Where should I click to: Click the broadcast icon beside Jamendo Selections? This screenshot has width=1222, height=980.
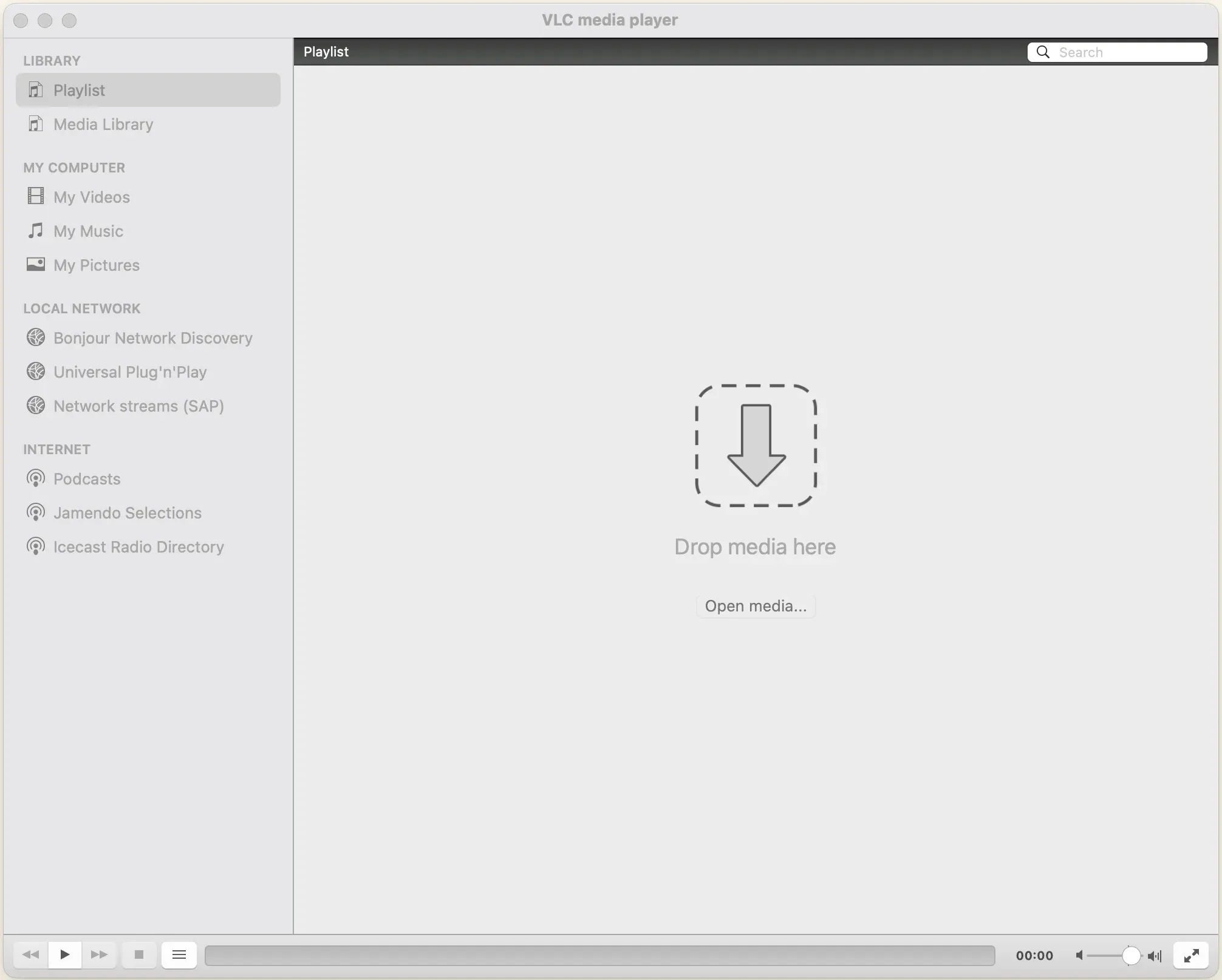36,512
